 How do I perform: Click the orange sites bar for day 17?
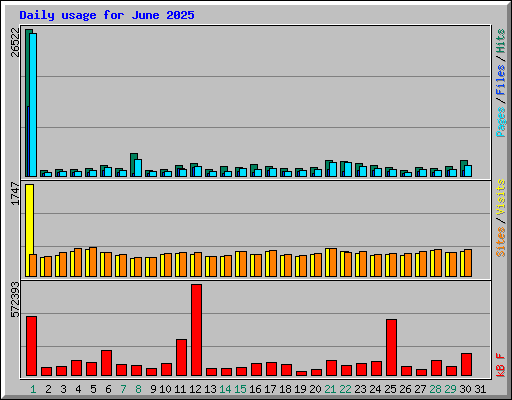coord(273,264)
